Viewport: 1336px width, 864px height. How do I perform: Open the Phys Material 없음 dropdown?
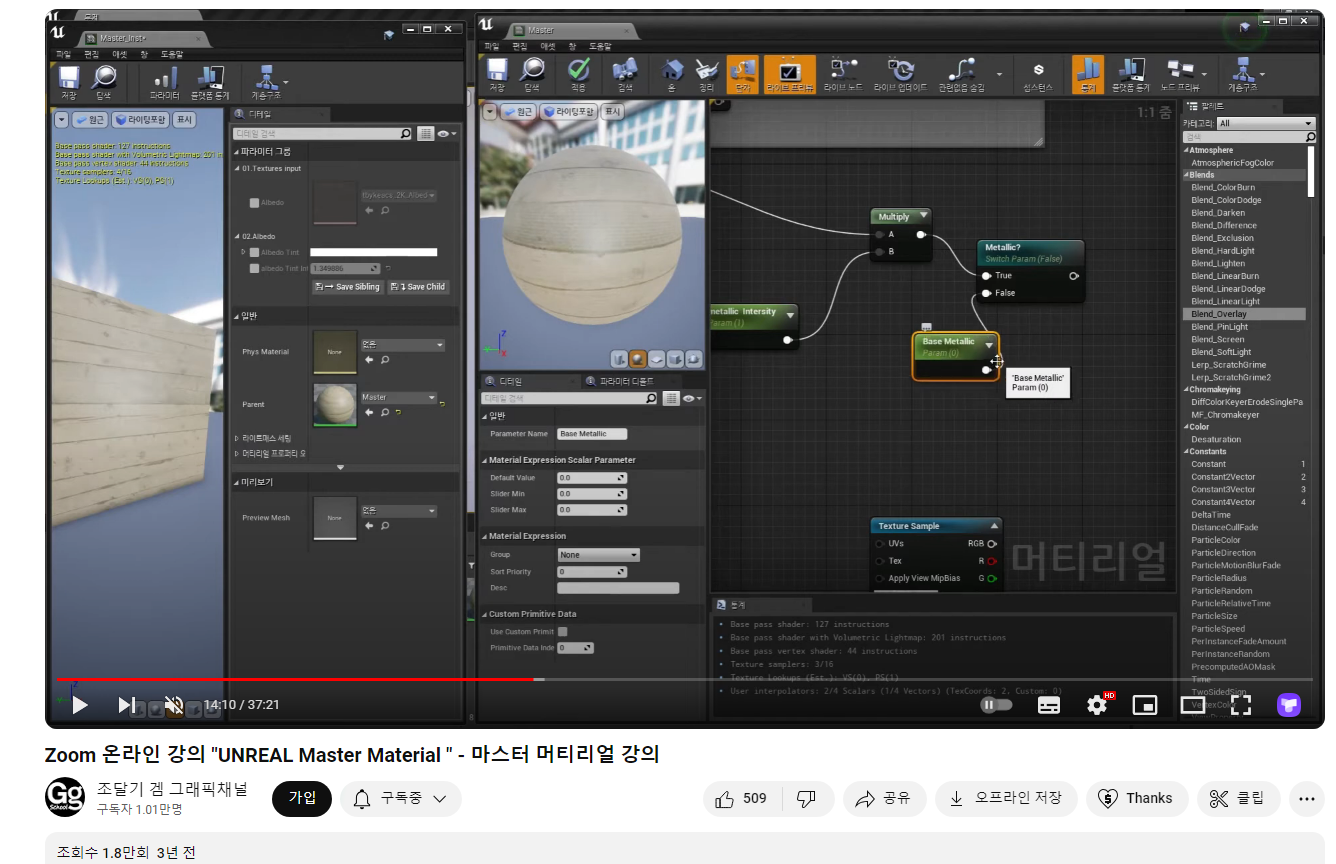tap(402, 345)
